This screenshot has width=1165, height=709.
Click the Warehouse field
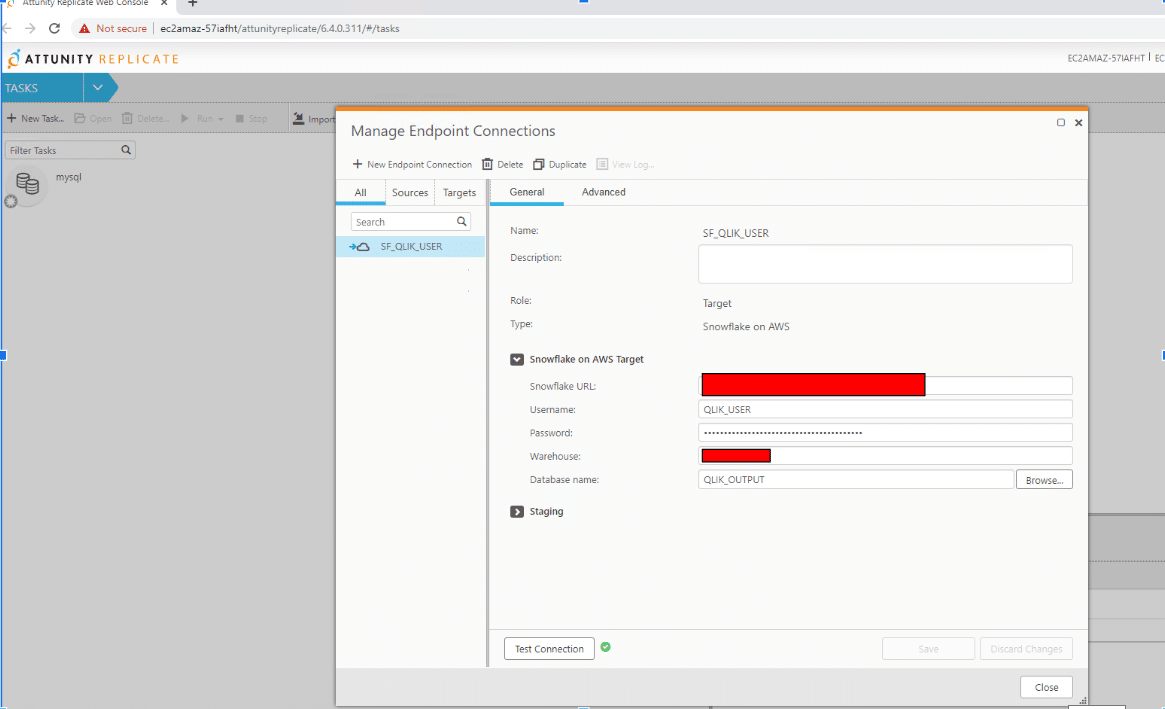(885, 456)
